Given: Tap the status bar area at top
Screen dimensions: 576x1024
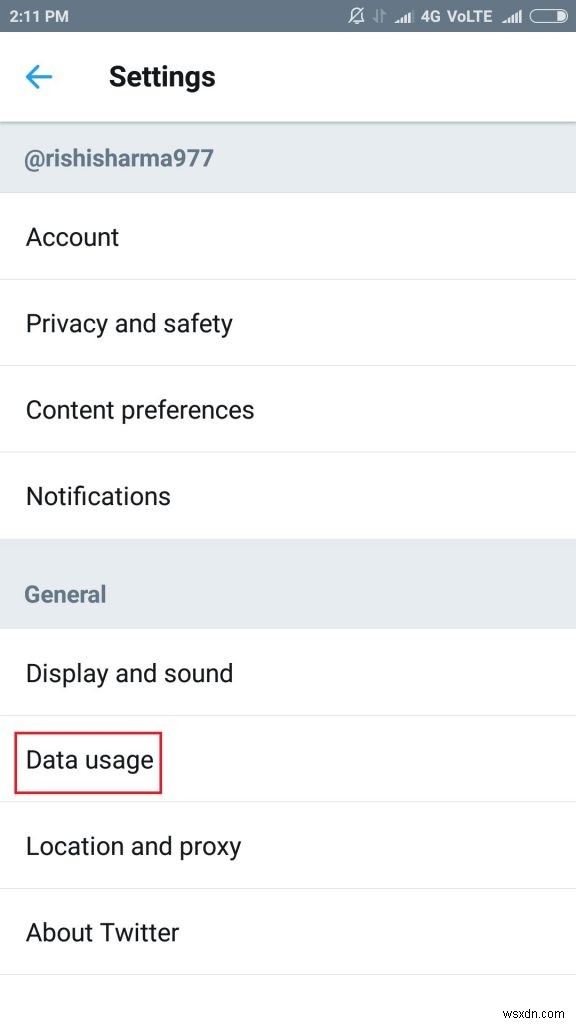Looking at the screenshot, I should 288,15.
